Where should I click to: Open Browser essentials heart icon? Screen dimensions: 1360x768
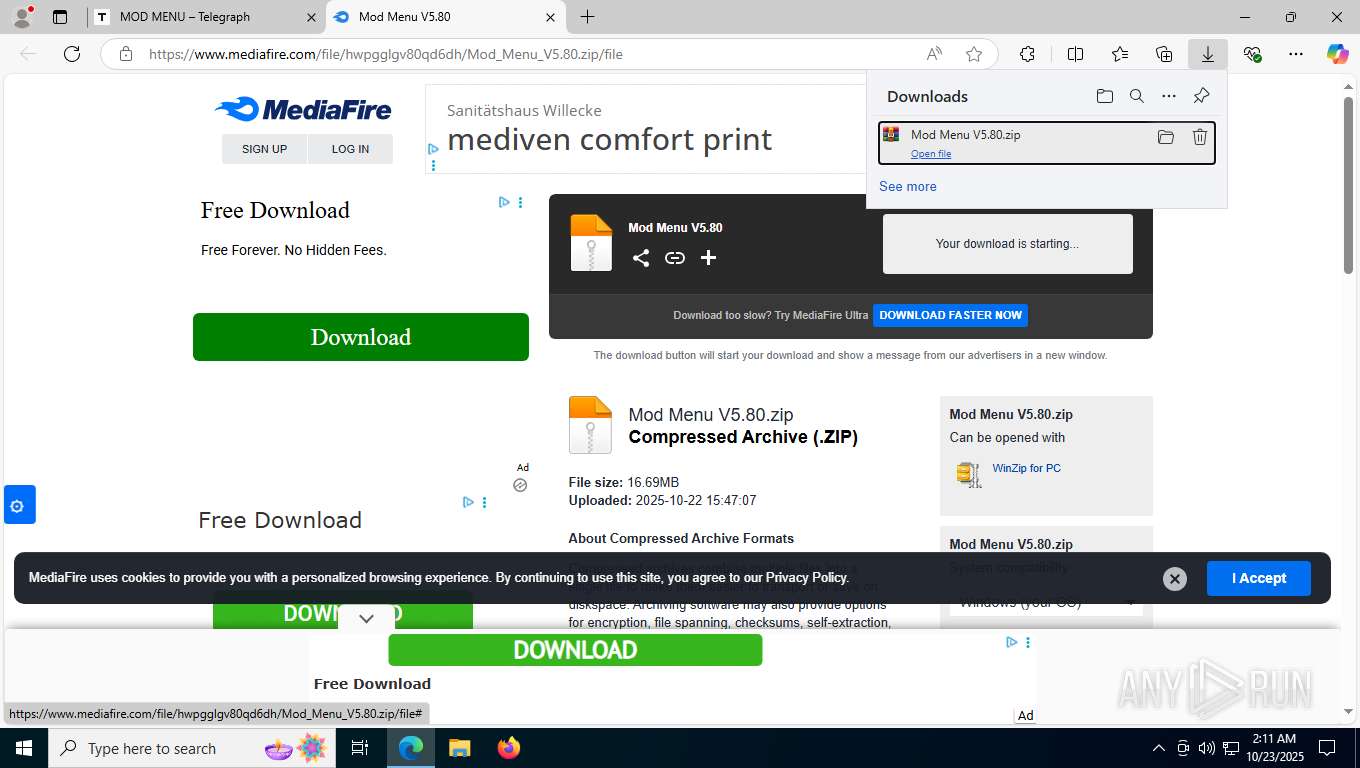pyautogui.click(x=1252, y=54)
